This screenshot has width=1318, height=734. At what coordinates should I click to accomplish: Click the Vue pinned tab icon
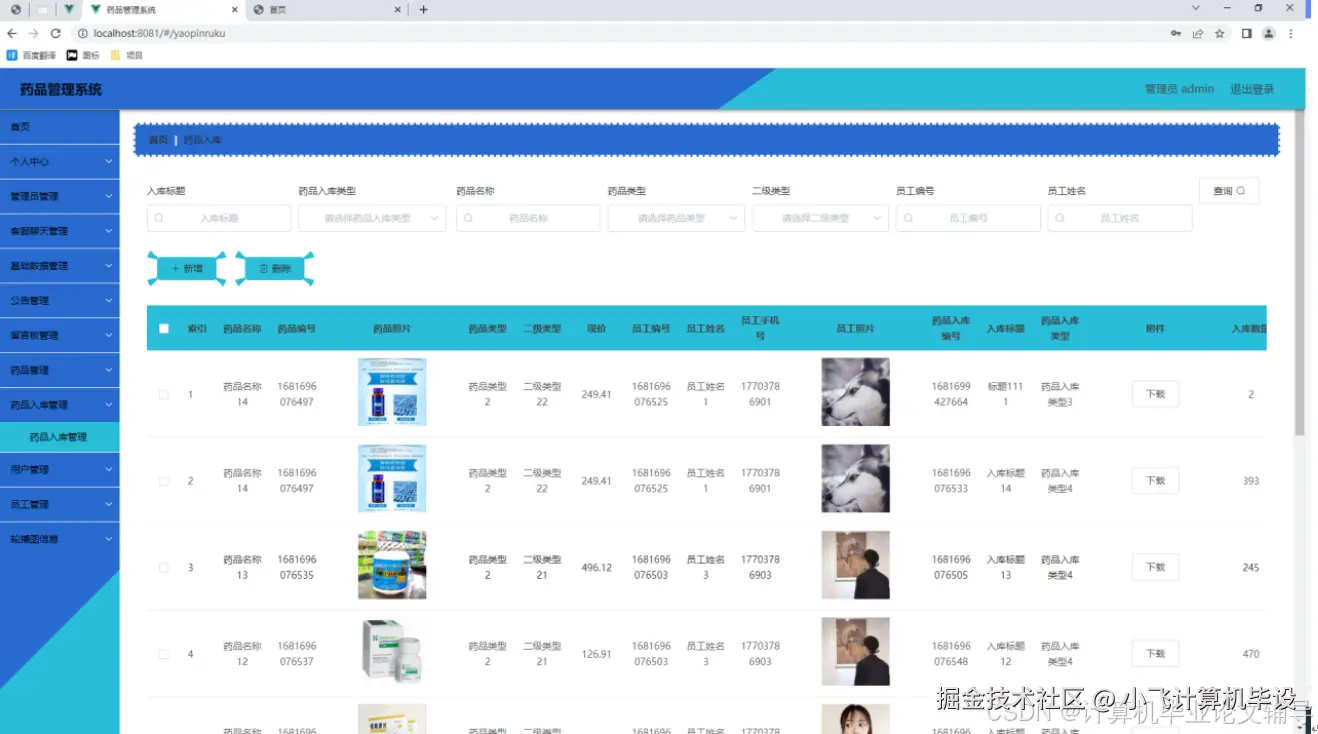[x=67, y=10]
